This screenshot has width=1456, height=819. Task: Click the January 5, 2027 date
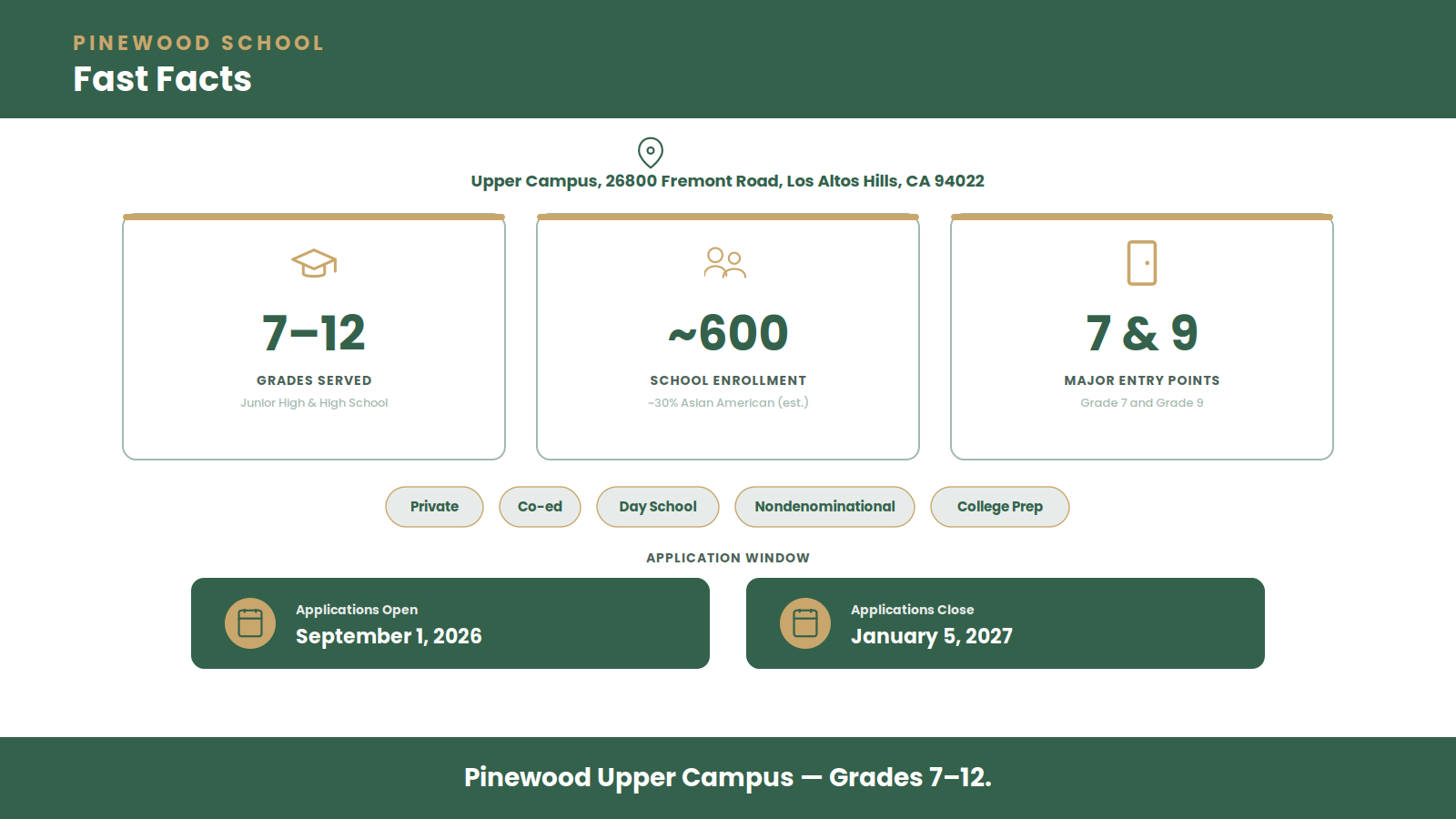pyautogui.click(x=932, y=636)
